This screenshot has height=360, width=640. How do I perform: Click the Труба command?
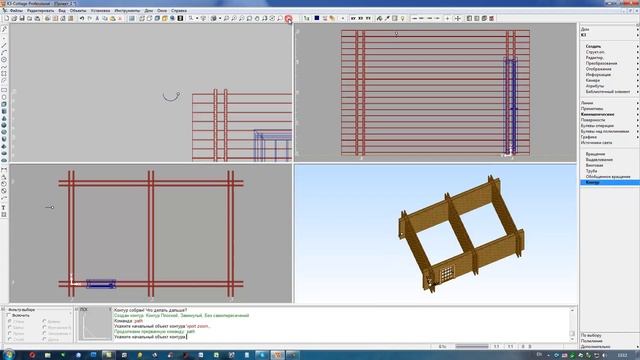click(x=591, y=171)
